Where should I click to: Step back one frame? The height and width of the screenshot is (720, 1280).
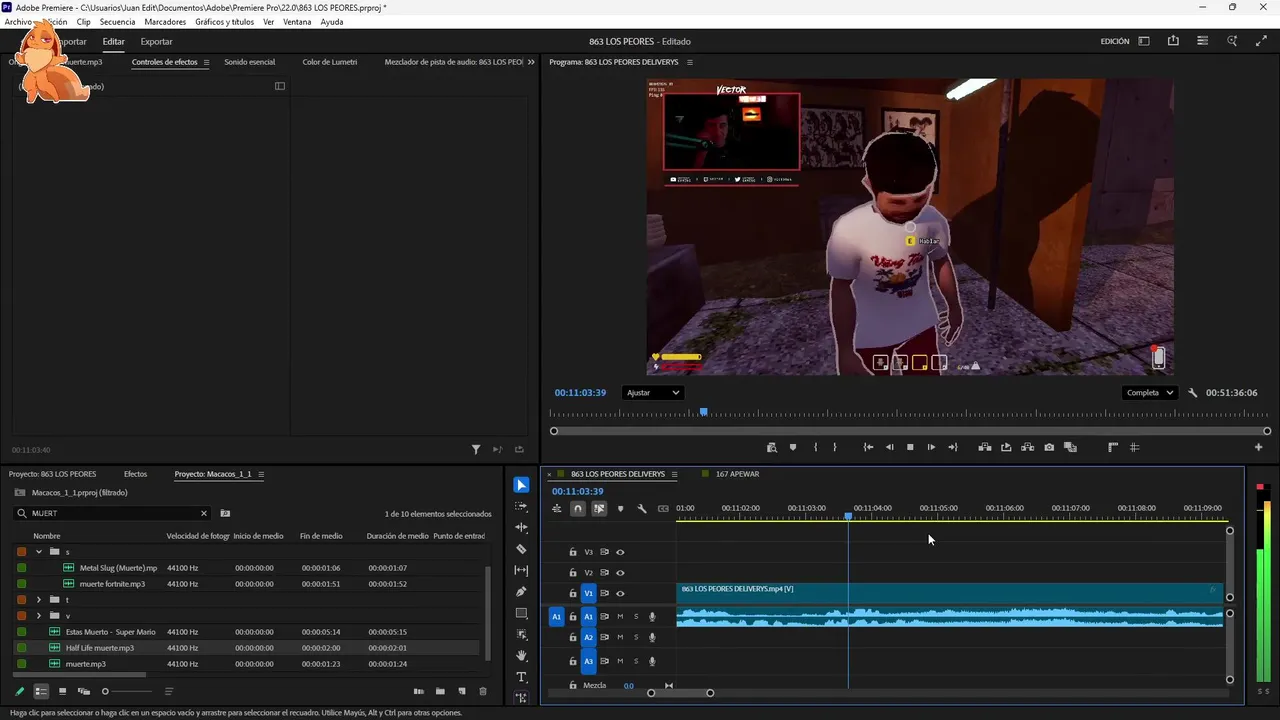coord(889,447)
